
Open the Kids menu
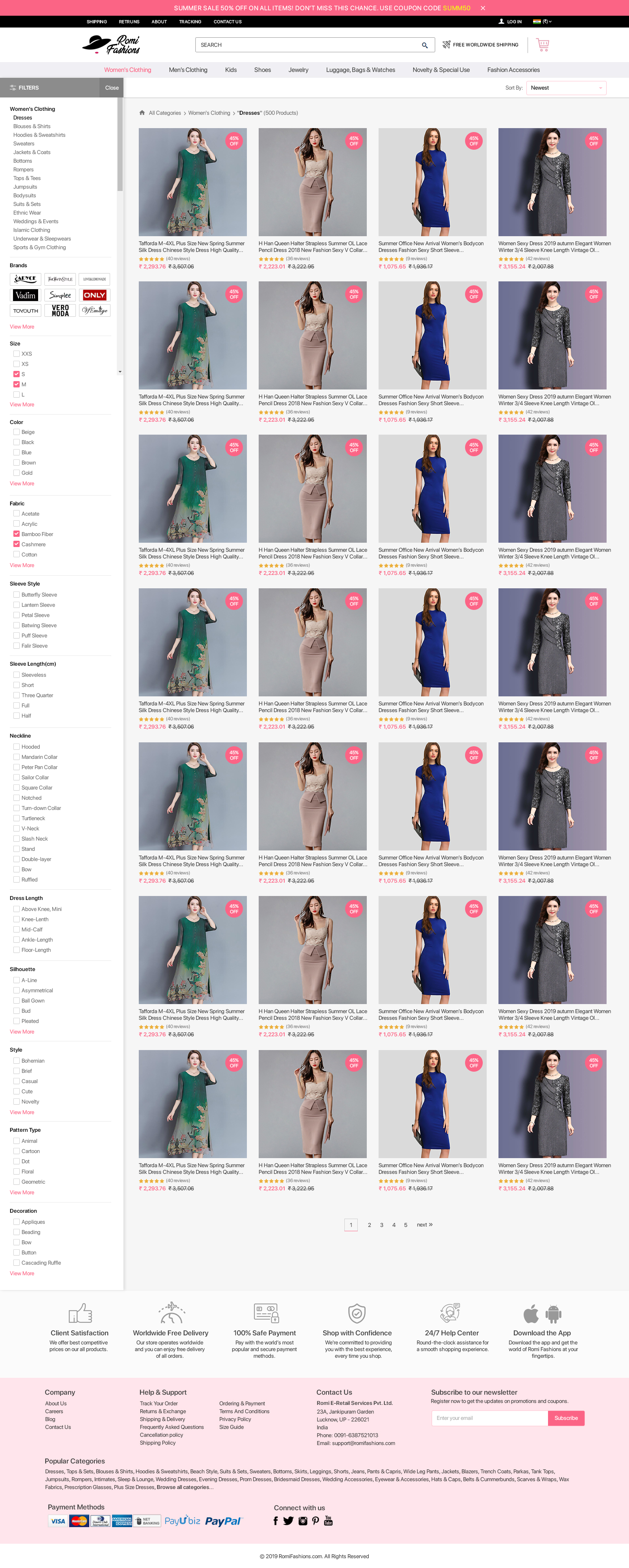pos(231,70)
